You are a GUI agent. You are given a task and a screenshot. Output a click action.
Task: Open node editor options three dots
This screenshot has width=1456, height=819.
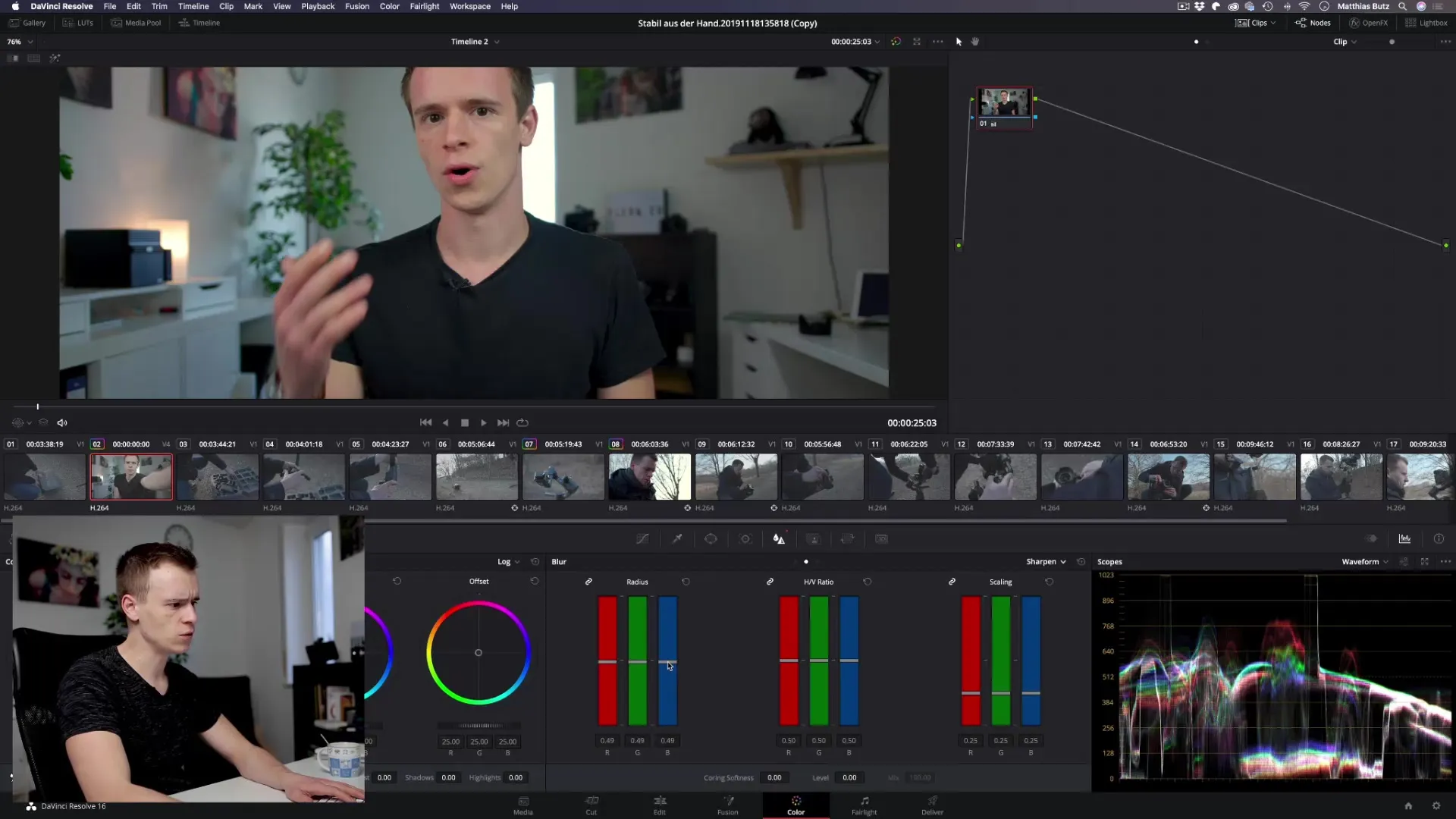click(1445, 42)
